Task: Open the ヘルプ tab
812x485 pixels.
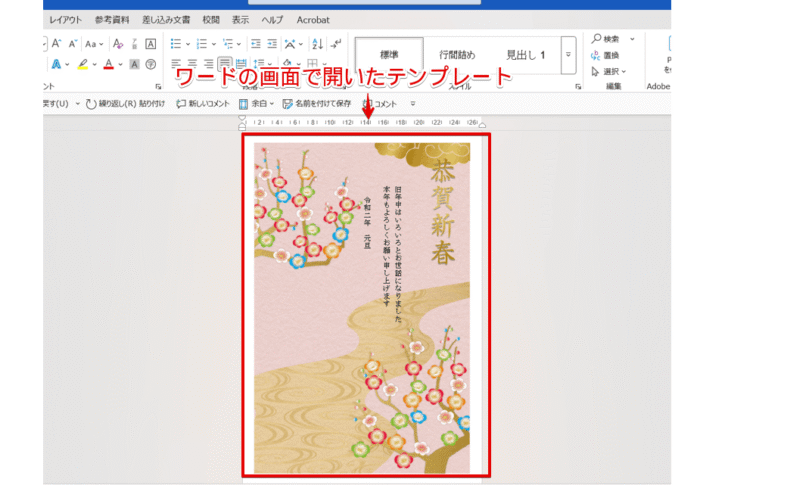Action: [x=272, y=20]
